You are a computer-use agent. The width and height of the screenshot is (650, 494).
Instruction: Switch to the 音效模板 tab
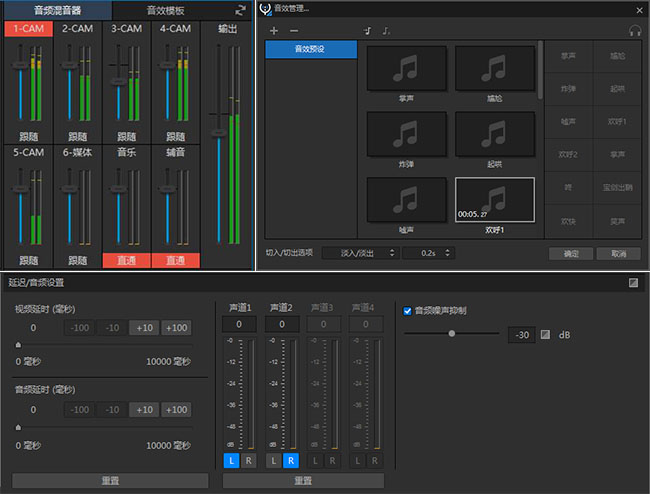(x=165, y=10)
